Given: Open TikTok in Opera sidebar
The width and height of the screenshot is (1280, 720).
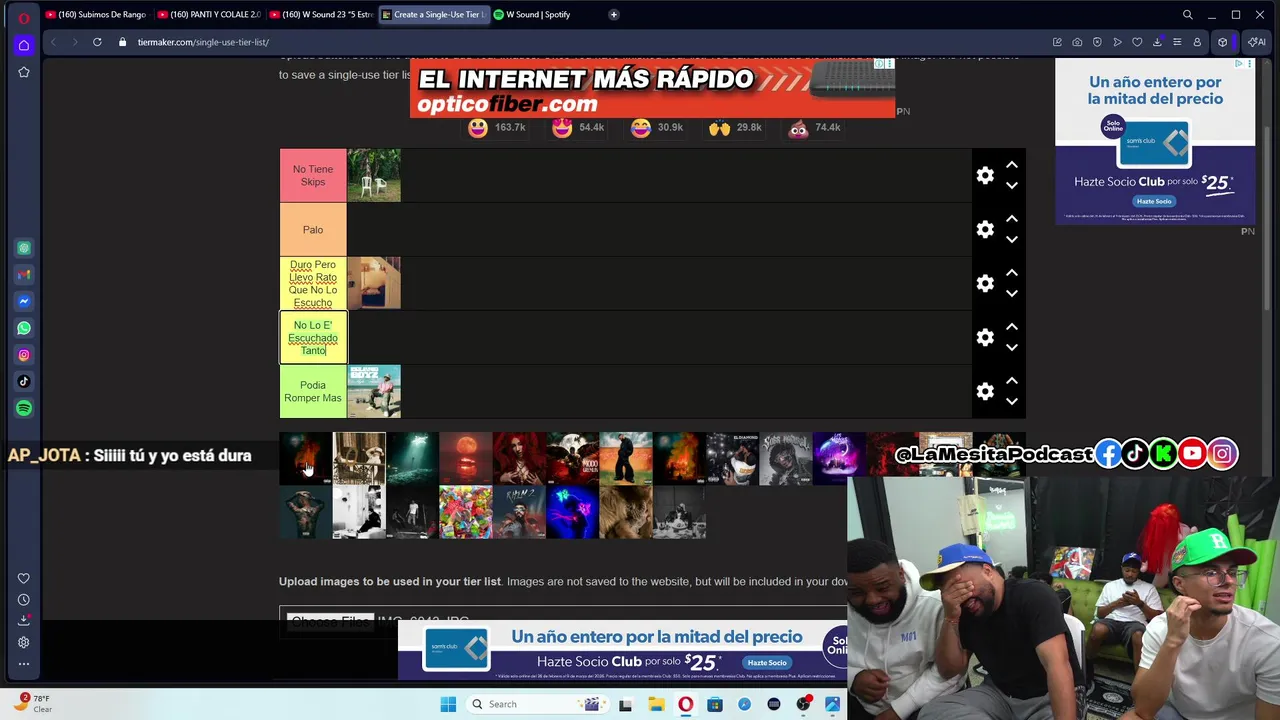Looking at the screenshot, I should pyautogui.click(x=24, y=381).
